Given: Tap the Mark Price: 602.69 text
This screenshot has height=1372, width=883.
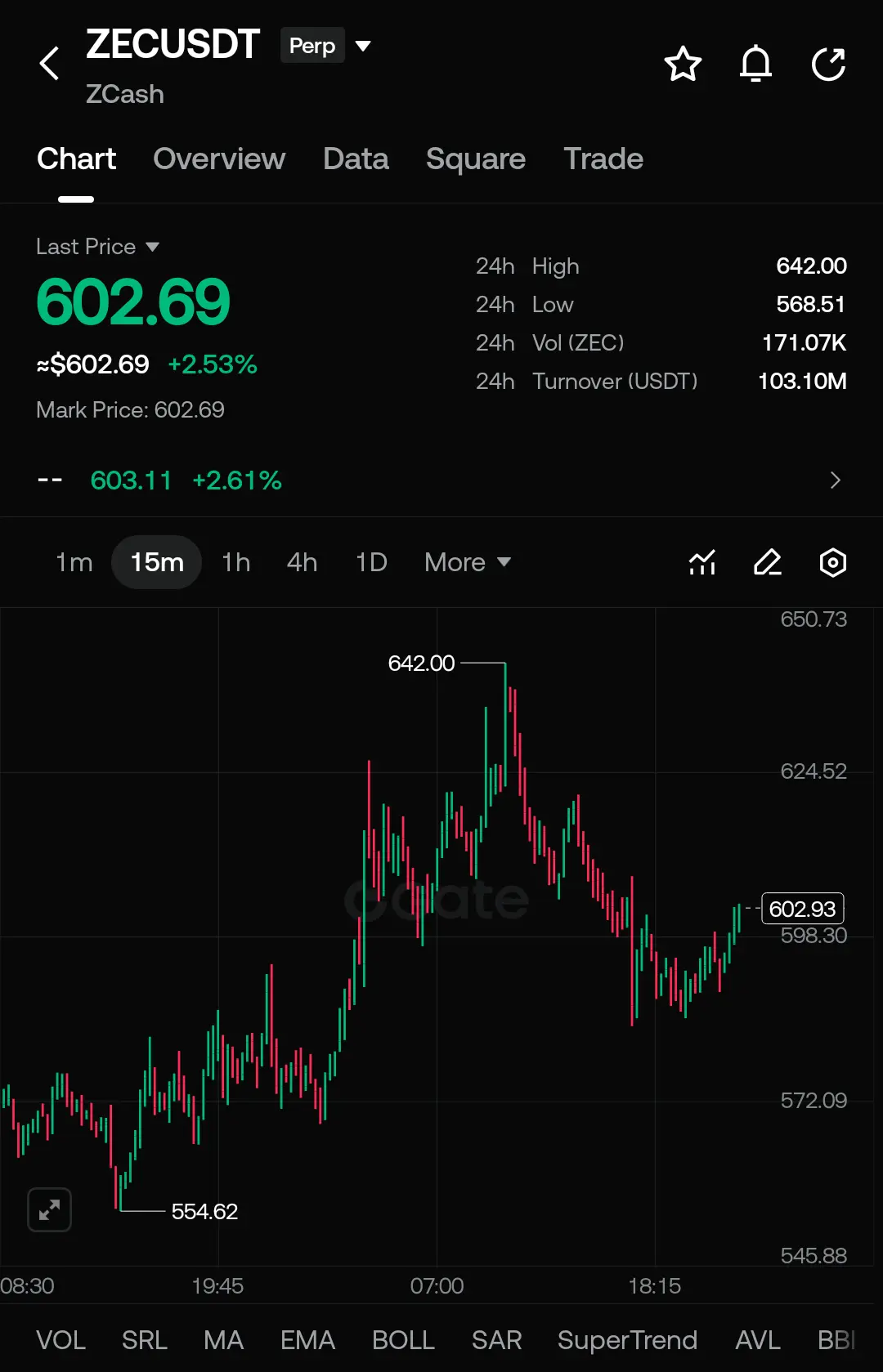Looking at the screenshot, I should (x=130, y=409).
